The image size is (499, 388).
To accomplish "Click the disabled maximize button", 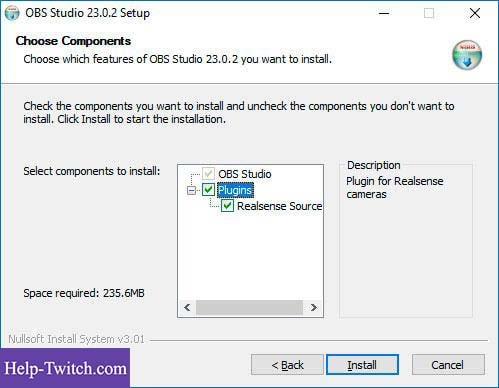I will [429, 13].
